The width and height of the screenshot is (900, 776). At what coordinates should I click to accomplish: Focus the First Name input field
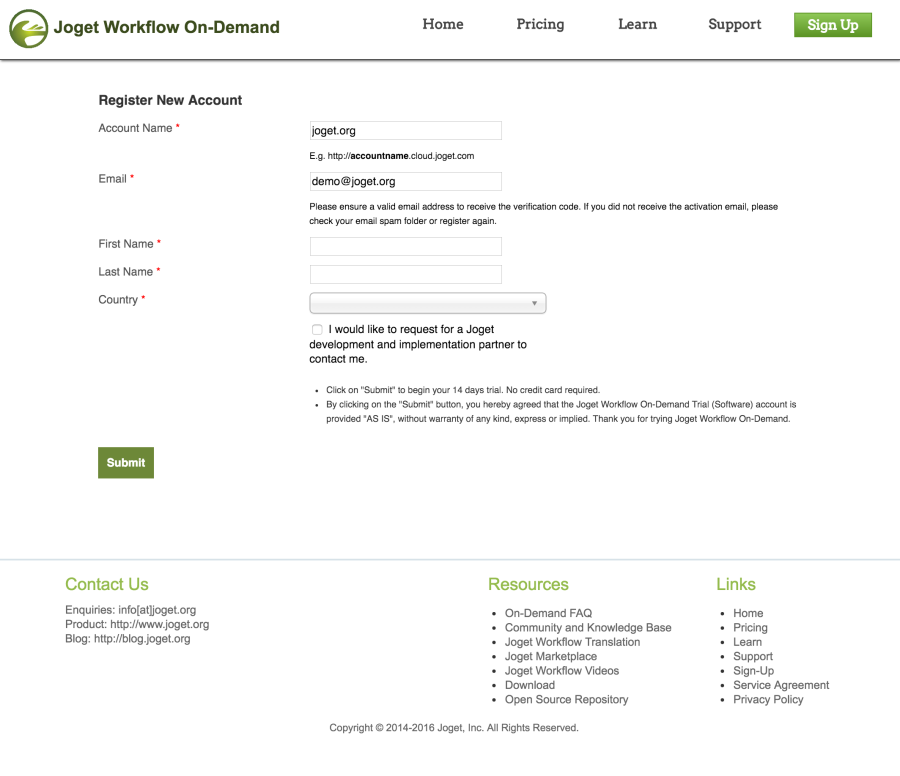click(x=405, y=246)
